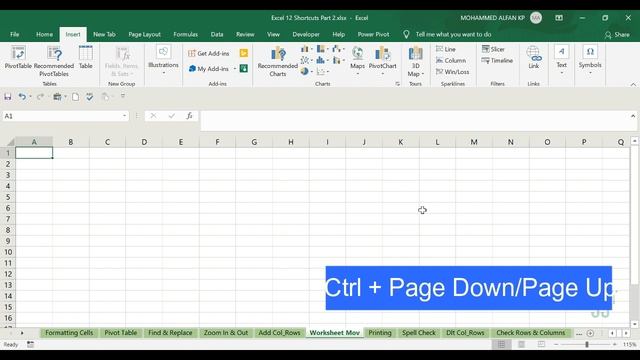The height and width of the screenshot is (360, 640).
Task: Select the Printing sheet tab
Action: point(380,333)
